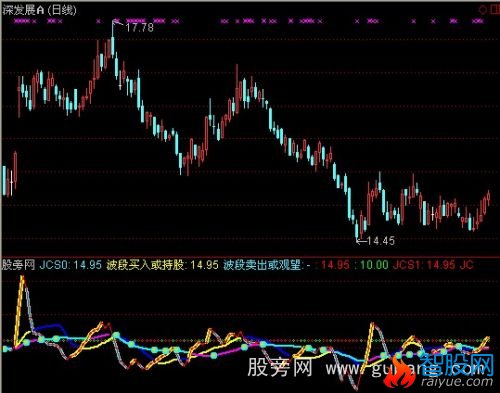Select the 波段买入或持股: 14.95 indicator label
The height and width of the screenshot is (393, 500).
coord(162,265)
